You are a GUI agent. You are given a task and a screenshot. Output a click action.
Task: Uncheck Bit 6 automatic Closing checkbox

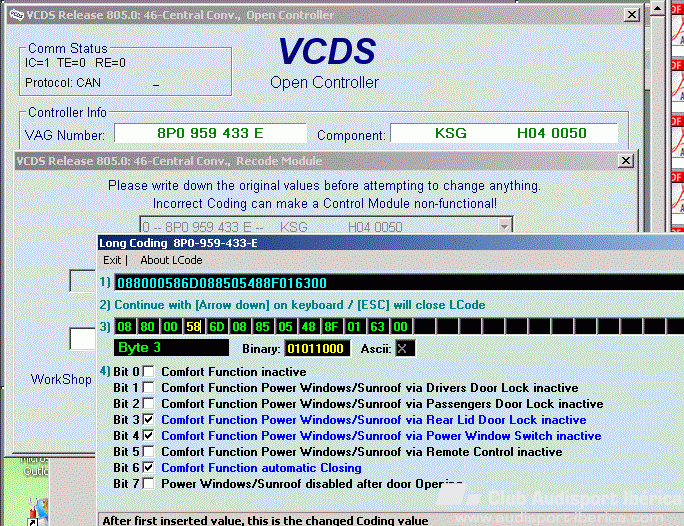tap(149, 468)
